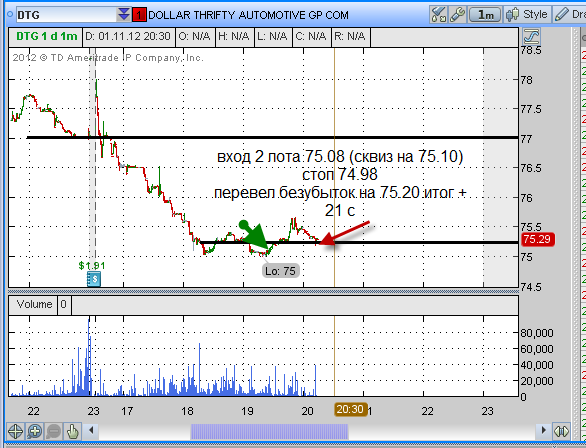Click the greyed zoom out magnifier

pyautogui.click(x=53, y=431)
